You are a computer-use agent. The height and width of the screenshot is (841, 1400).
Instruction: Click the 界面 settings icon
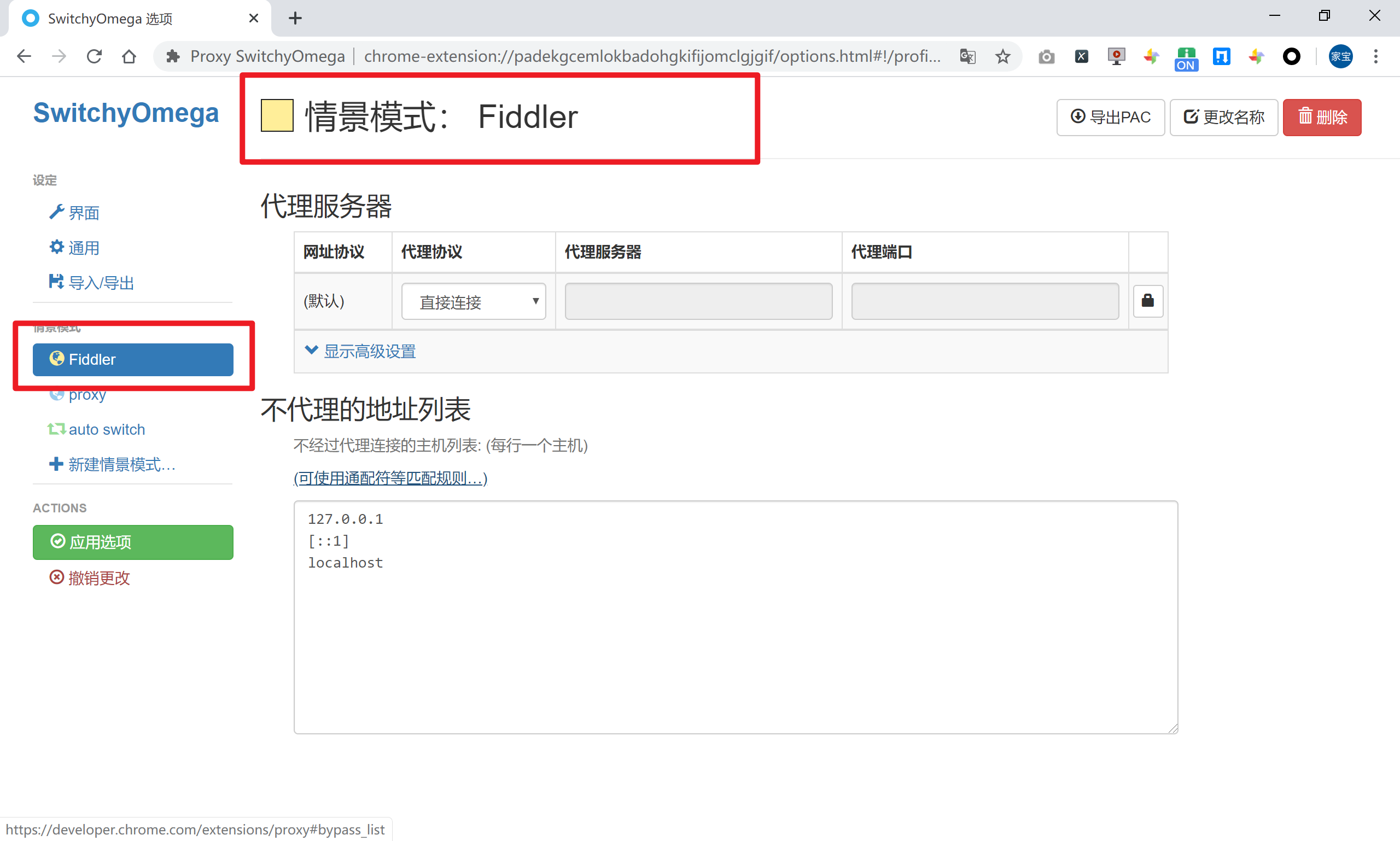(56, 211)
